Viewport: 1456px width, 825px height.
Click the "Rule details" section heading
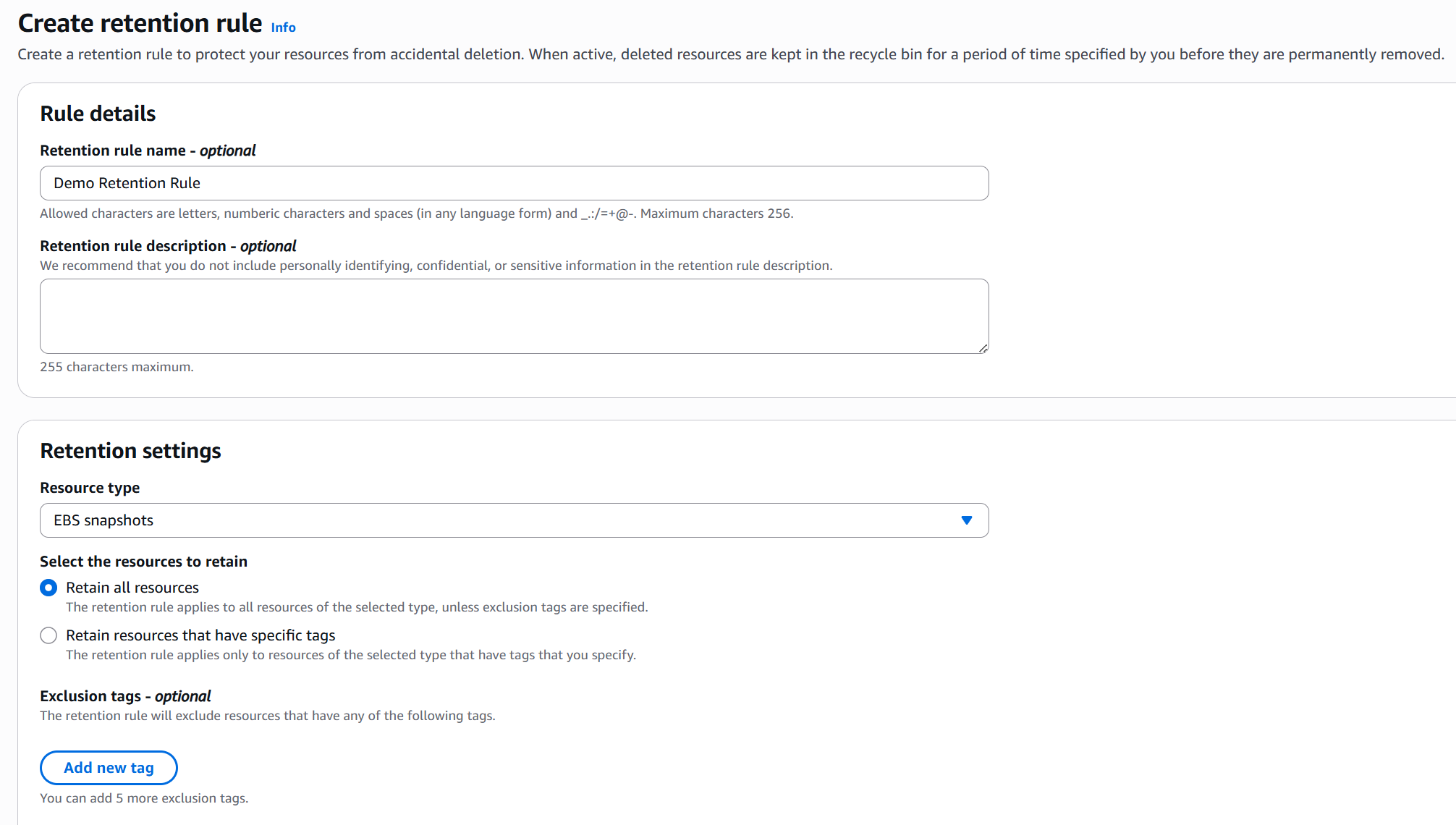[98, 114]
